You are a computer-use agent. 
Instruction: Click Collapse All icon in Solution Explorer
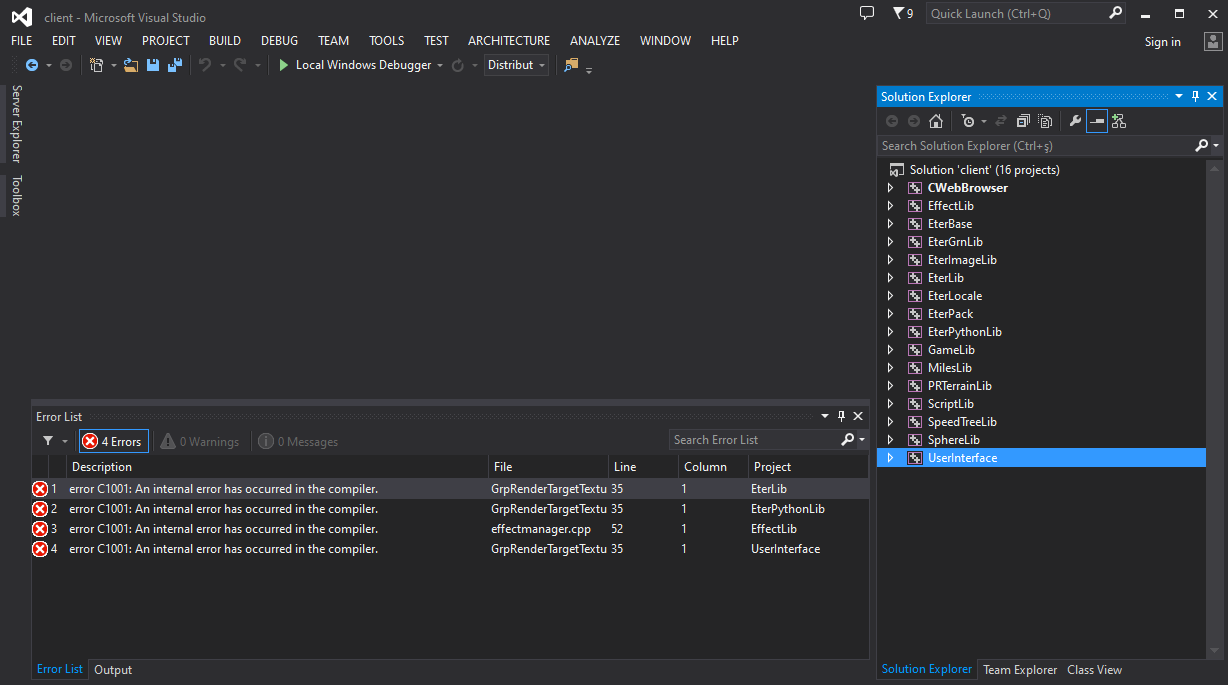coord(1023,121)
